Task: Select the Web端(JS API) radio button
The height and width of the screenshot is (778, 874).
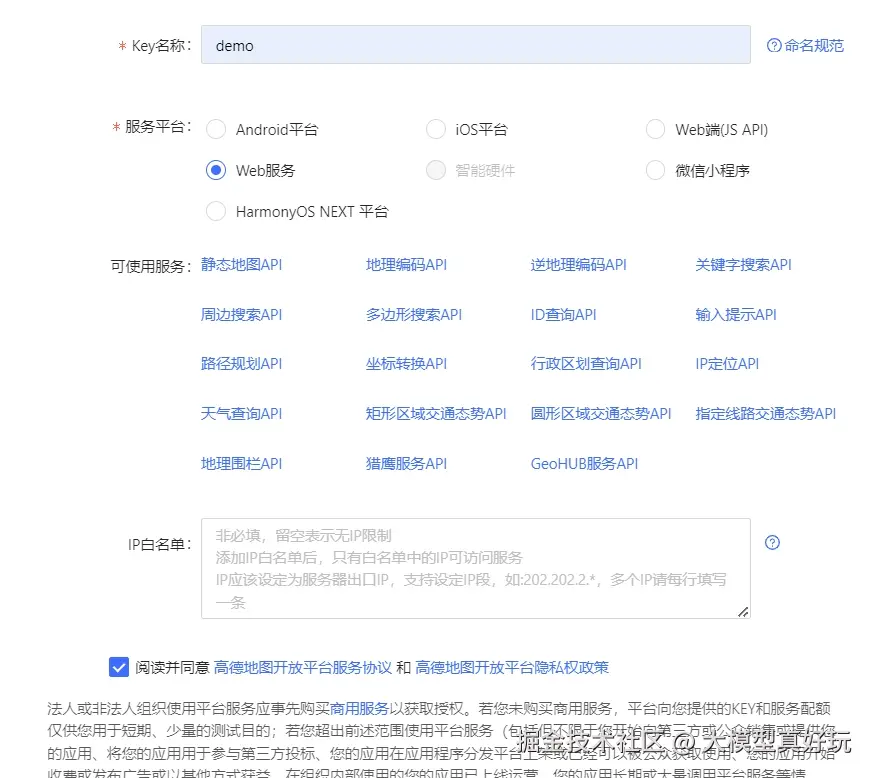Action: 656,129
